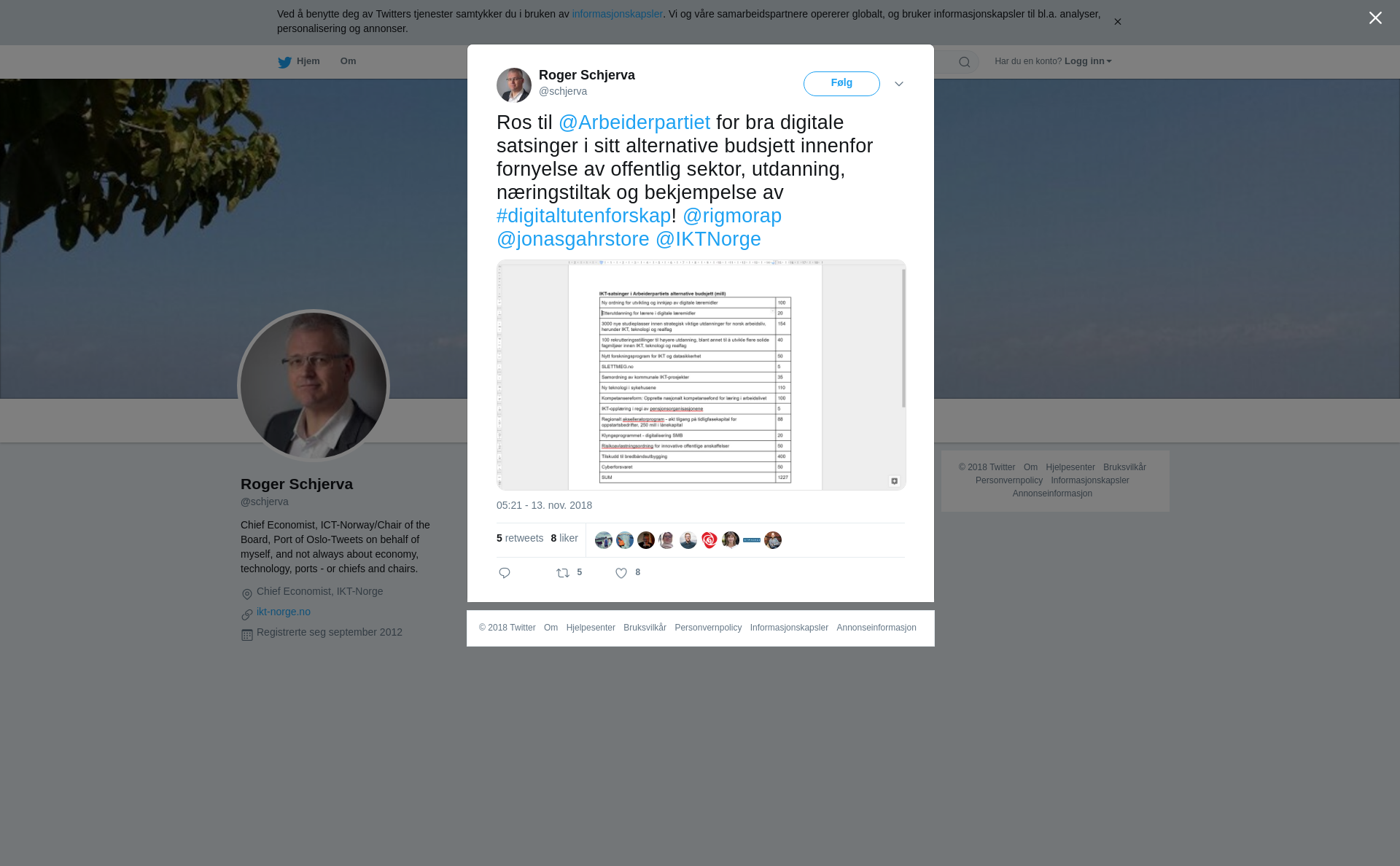The height and width of the screenshot is (866, 1400).
Task: Click the search magnifier icon
Action: point(965,62)
